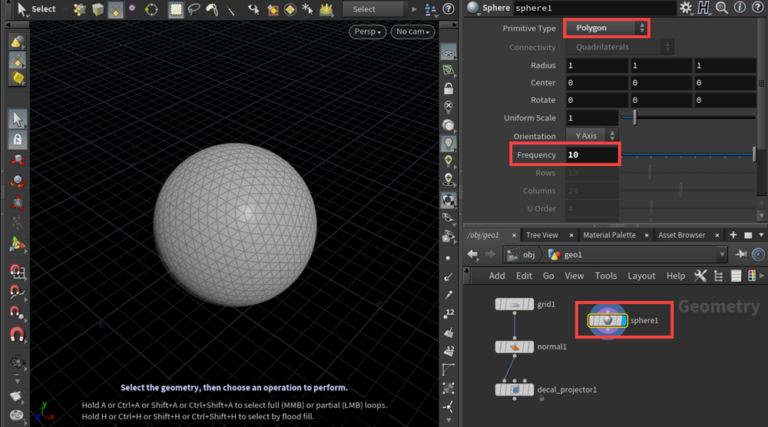Click the Frequency input field
The height and width of the screenshot is (427, 768).
[590, 155]
